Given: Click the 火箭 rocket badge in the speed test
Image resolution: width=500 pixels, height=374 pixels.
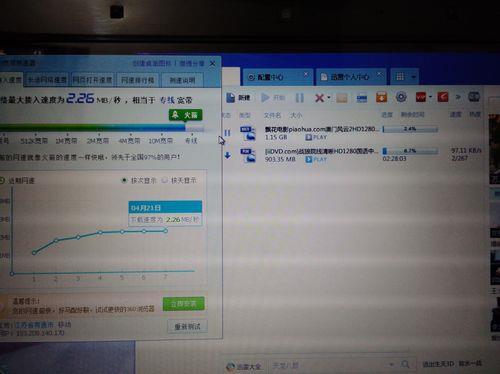Looking at the screenshot, I should point(186,115).
